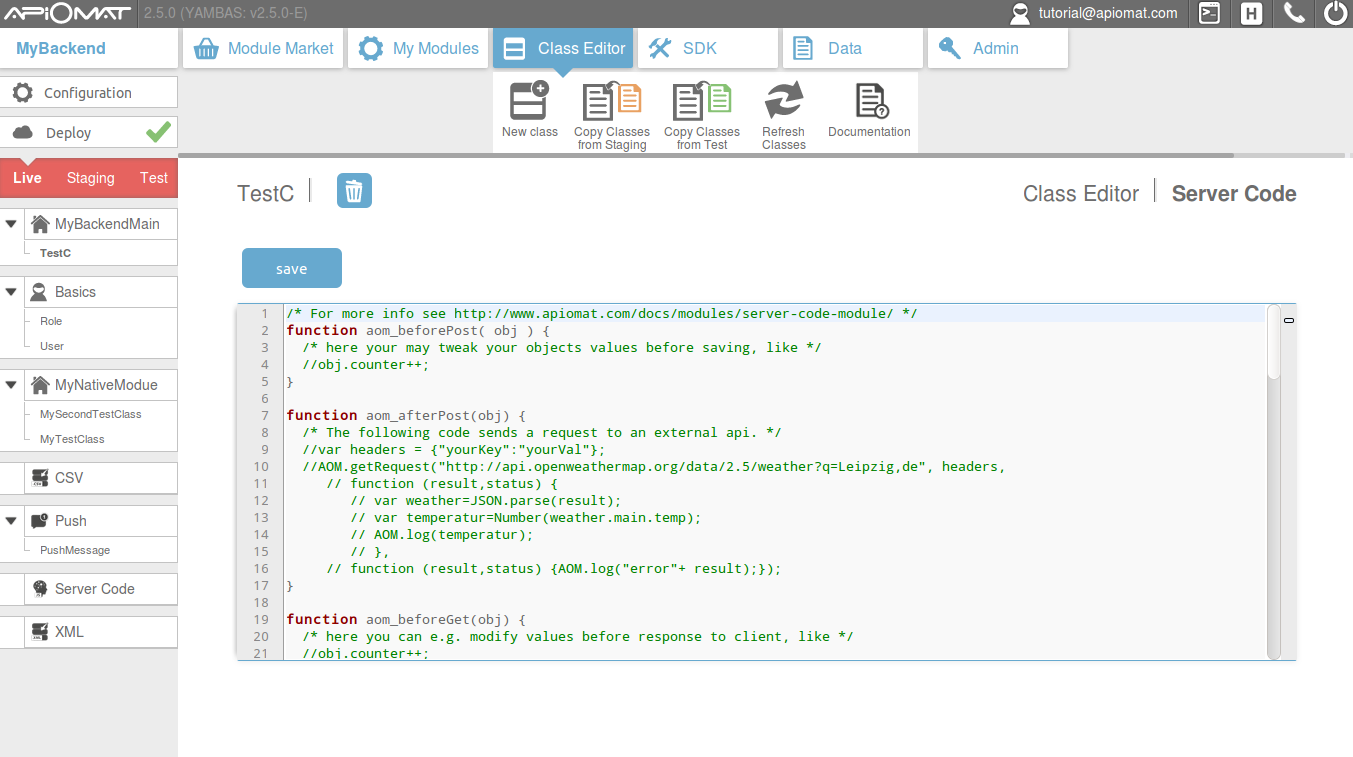Screen dimensions: 1353x757
Task: Click the user avatar icon beside the email
Action: coord(1019,14)
